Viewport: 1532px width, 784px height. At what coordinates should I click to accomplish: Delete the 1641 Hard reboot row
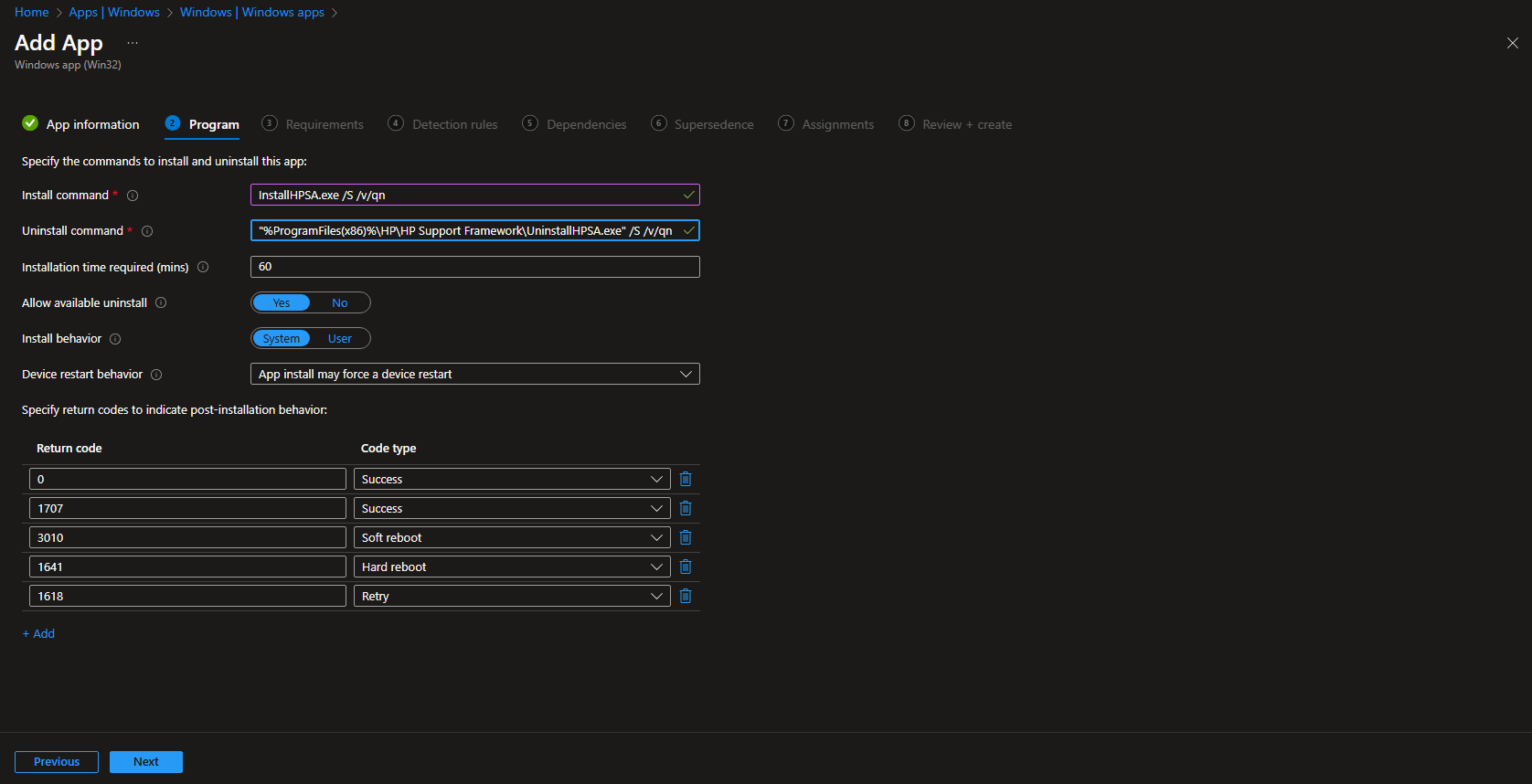click(x=686, y=567)
